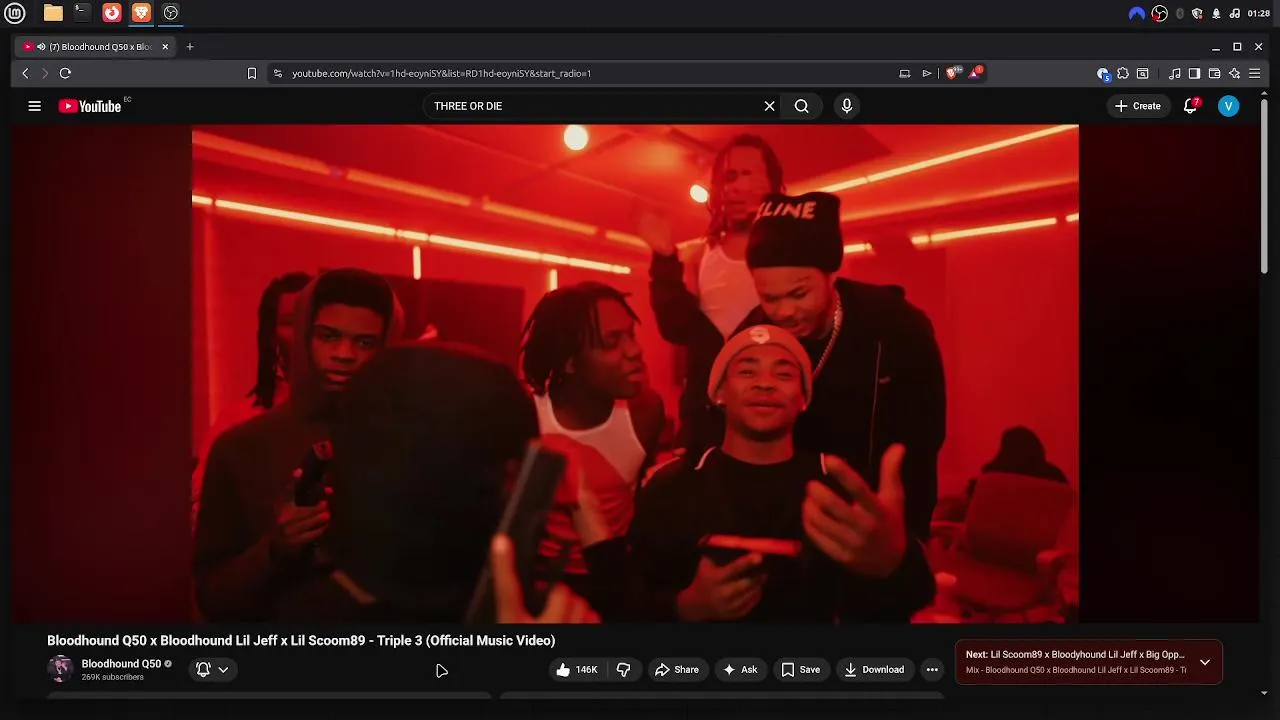This screenshot has height=720, width=1280.
Task: Open the Create button
Action: [x=1138, y=106]
